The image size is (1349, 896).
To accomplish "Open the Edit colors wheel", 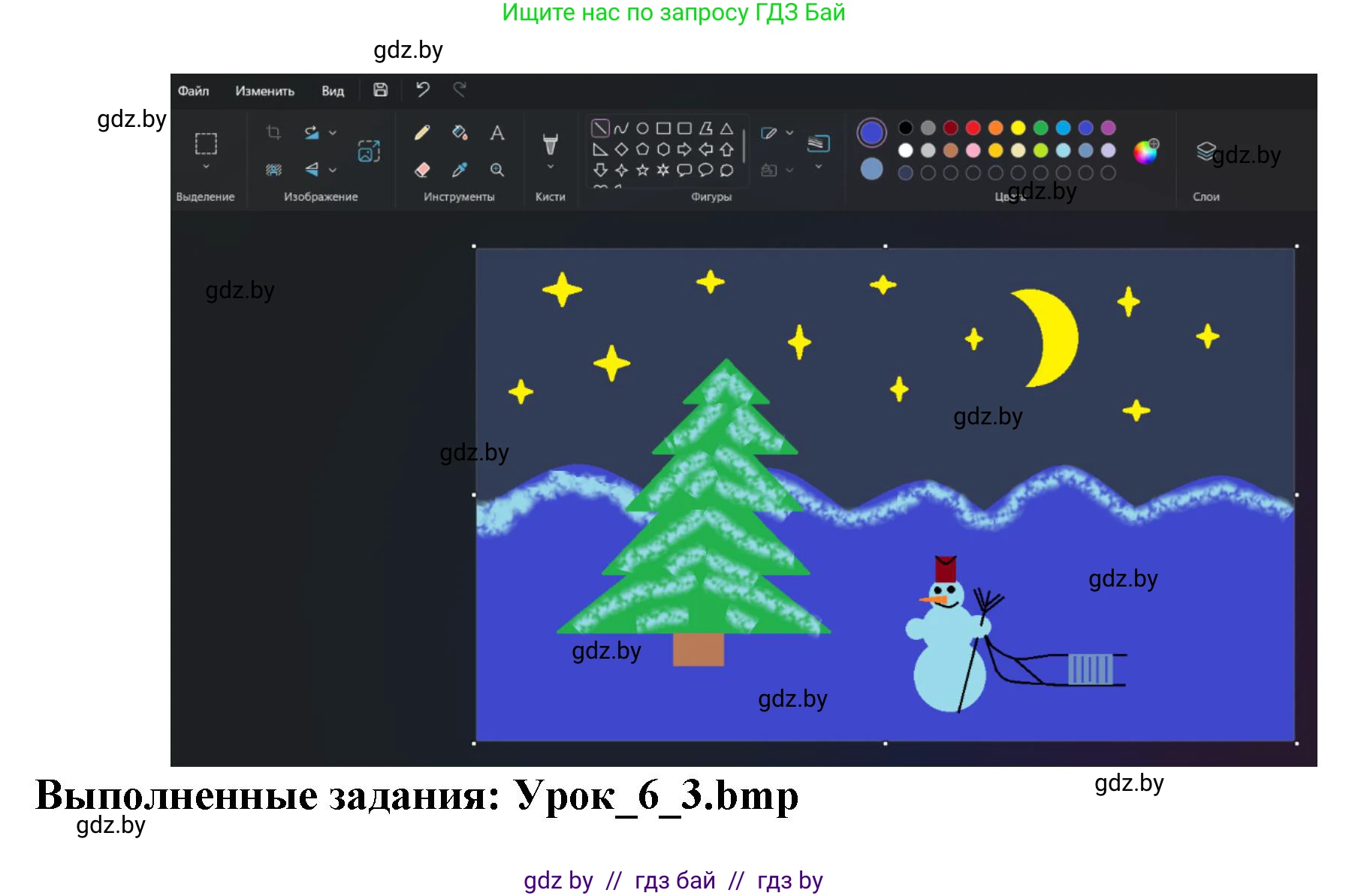I will click(x=1145, y=151).
